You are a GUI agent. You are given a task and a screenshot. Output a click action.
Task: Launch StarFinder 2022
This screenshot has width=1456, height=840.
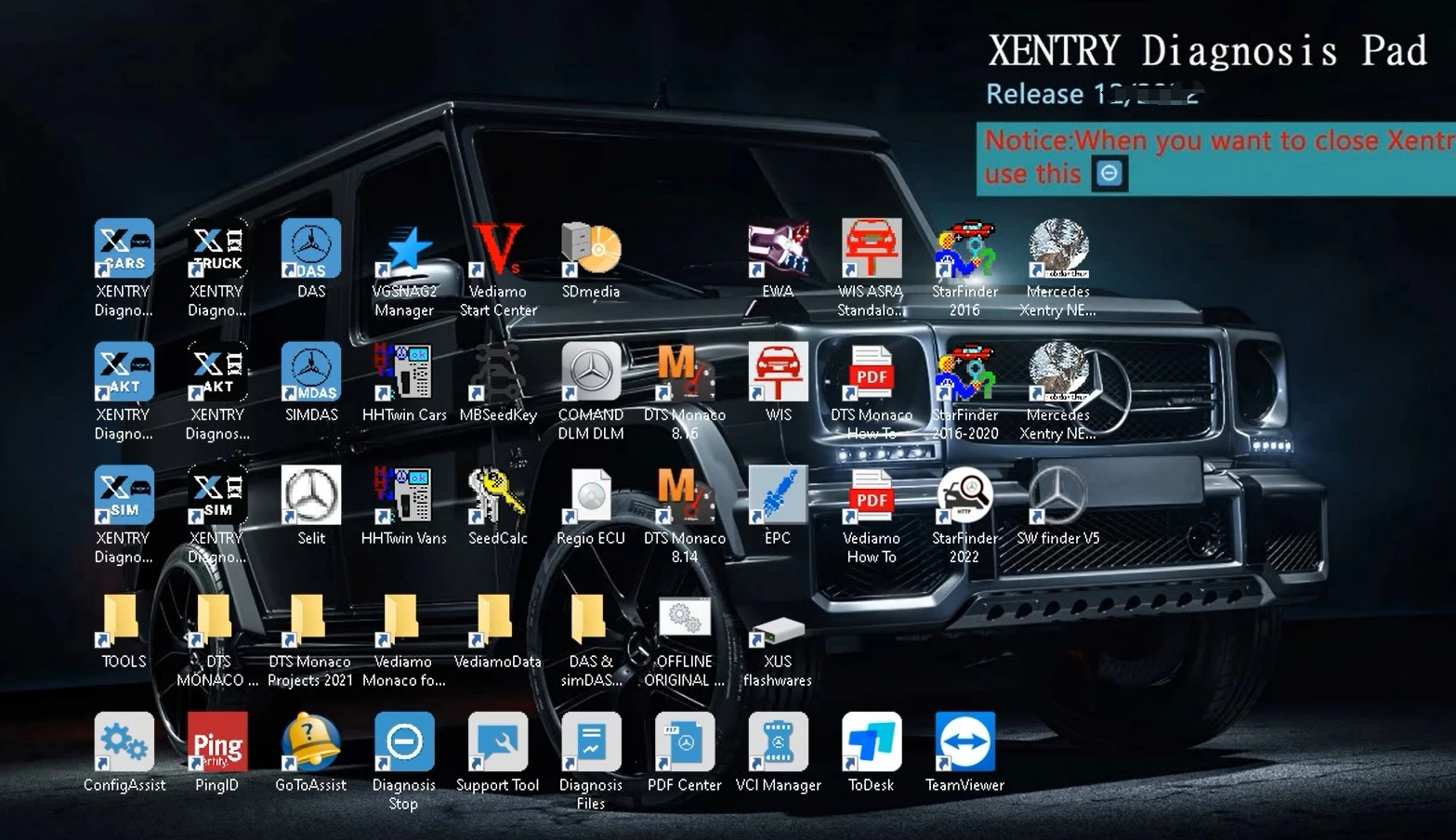coord(964,497)
